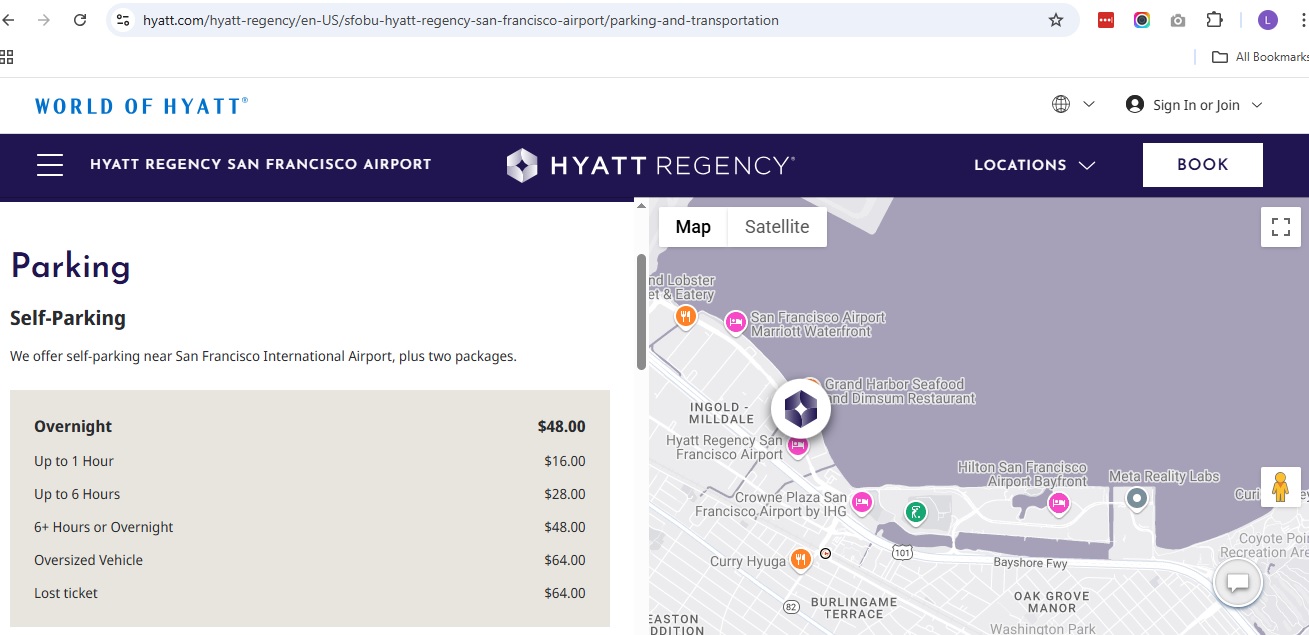Click the Hyatt Regency logo
1309x635 pixels.
point(651,165)
